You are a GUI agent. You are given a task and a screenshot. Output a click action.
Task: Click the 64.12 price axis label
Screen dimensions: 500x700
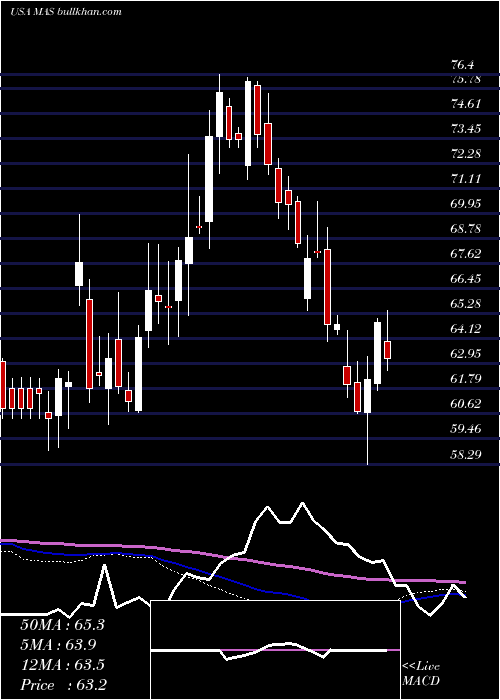tap(466, 329)
